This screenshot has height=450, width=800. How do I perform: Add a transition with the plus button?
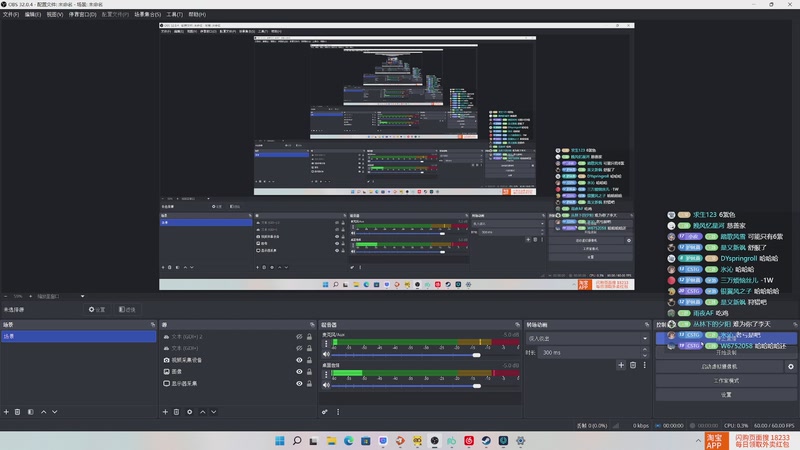tap(621, 365)
